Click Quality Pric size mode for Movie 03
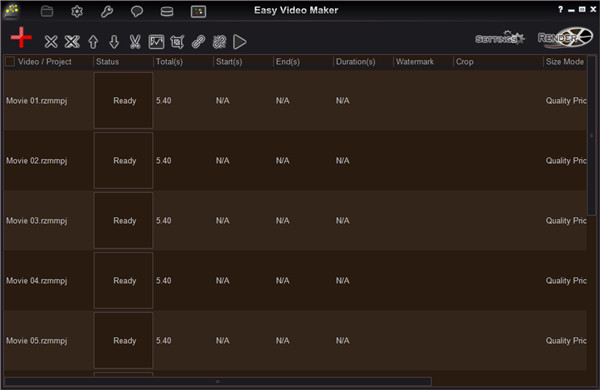 click(566, 221)
